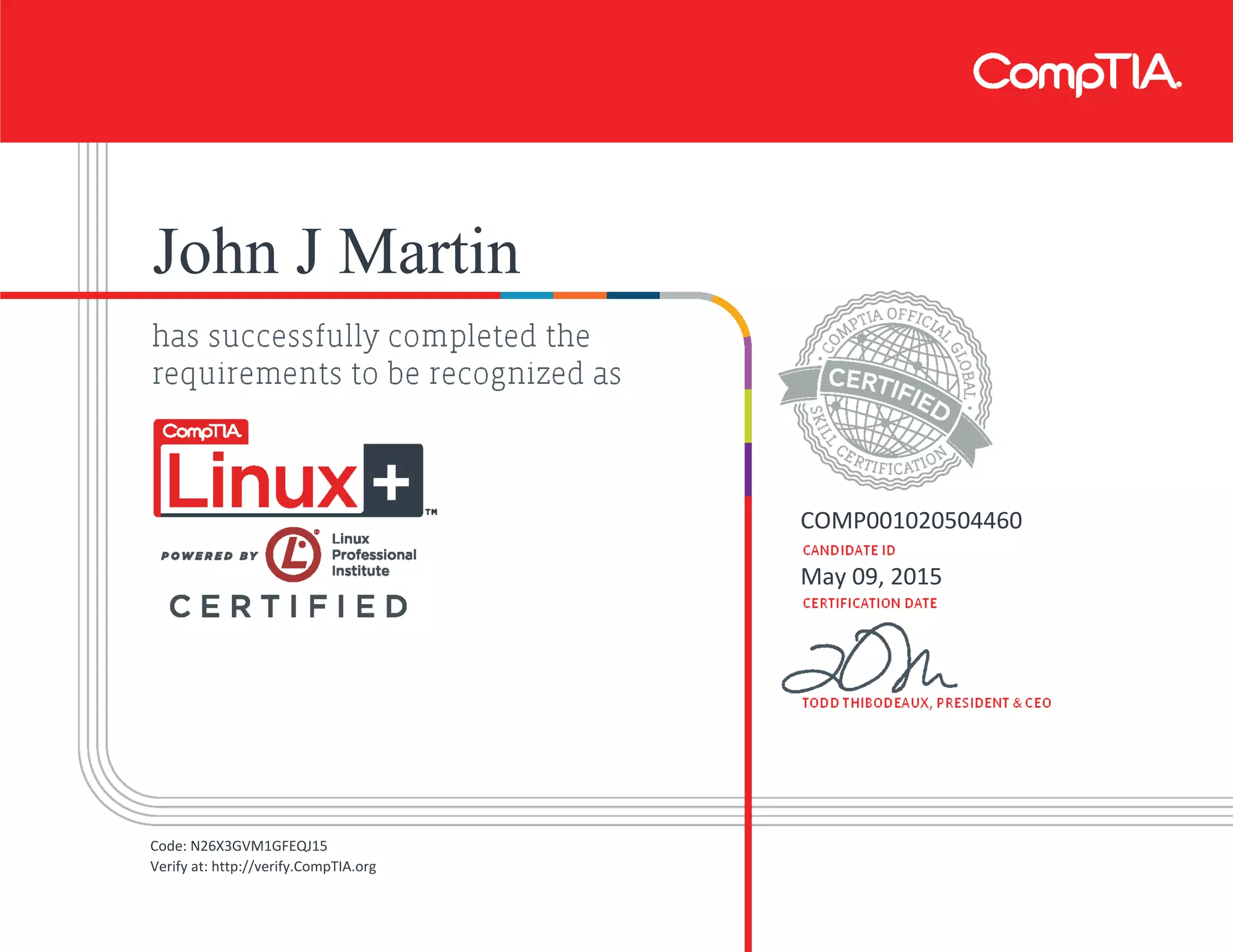The height and width of the screenshot is (952, 1233).
Task: Click the dark plus sign box
Action: [x=393, y=481]
